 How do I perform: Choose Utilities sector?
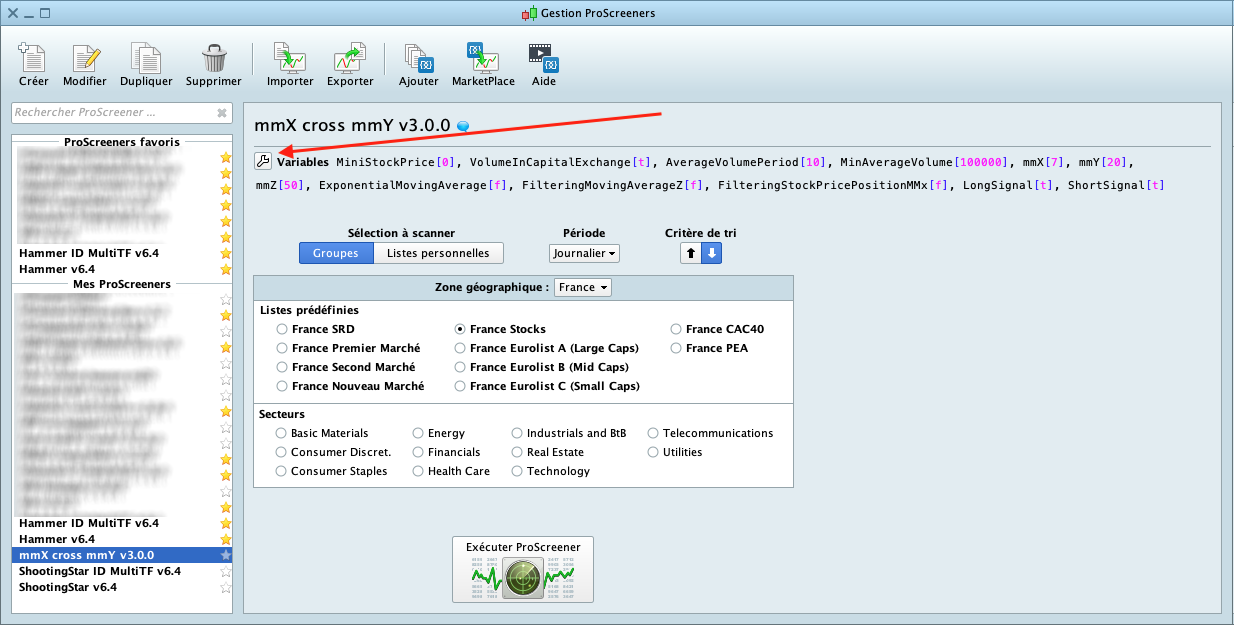click(x=653, y=452)
